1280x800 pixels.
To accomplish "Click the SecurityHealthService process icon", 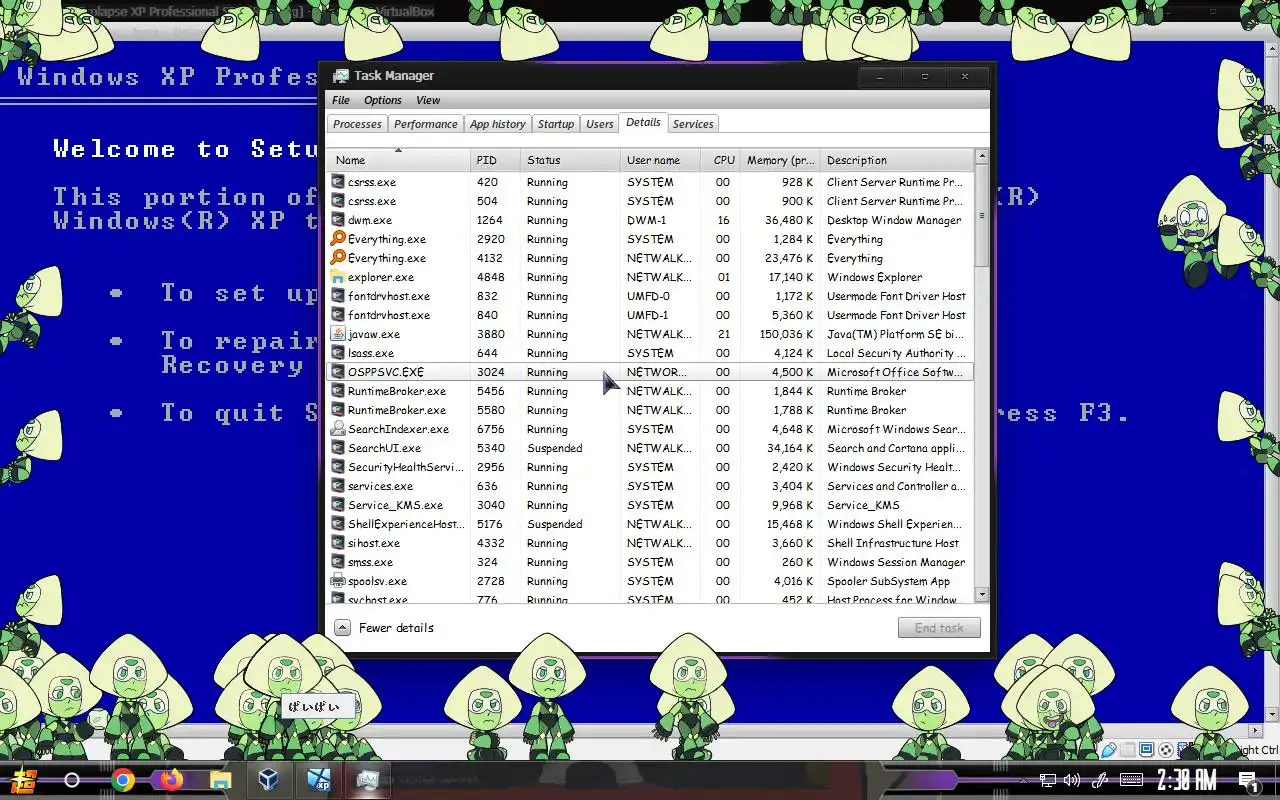I will click(338, 467).
